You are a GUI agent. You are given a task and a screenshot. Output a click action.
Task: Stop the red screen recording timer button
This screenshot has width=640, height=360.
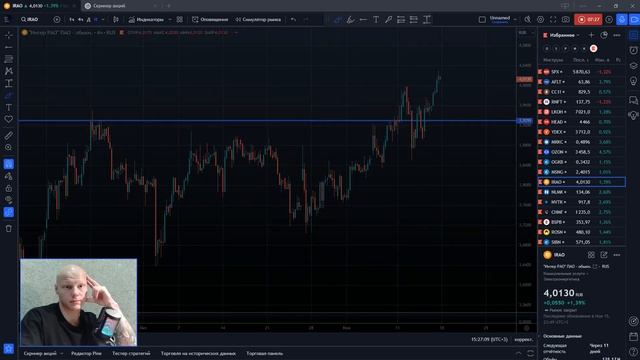(x=588, y=20)
